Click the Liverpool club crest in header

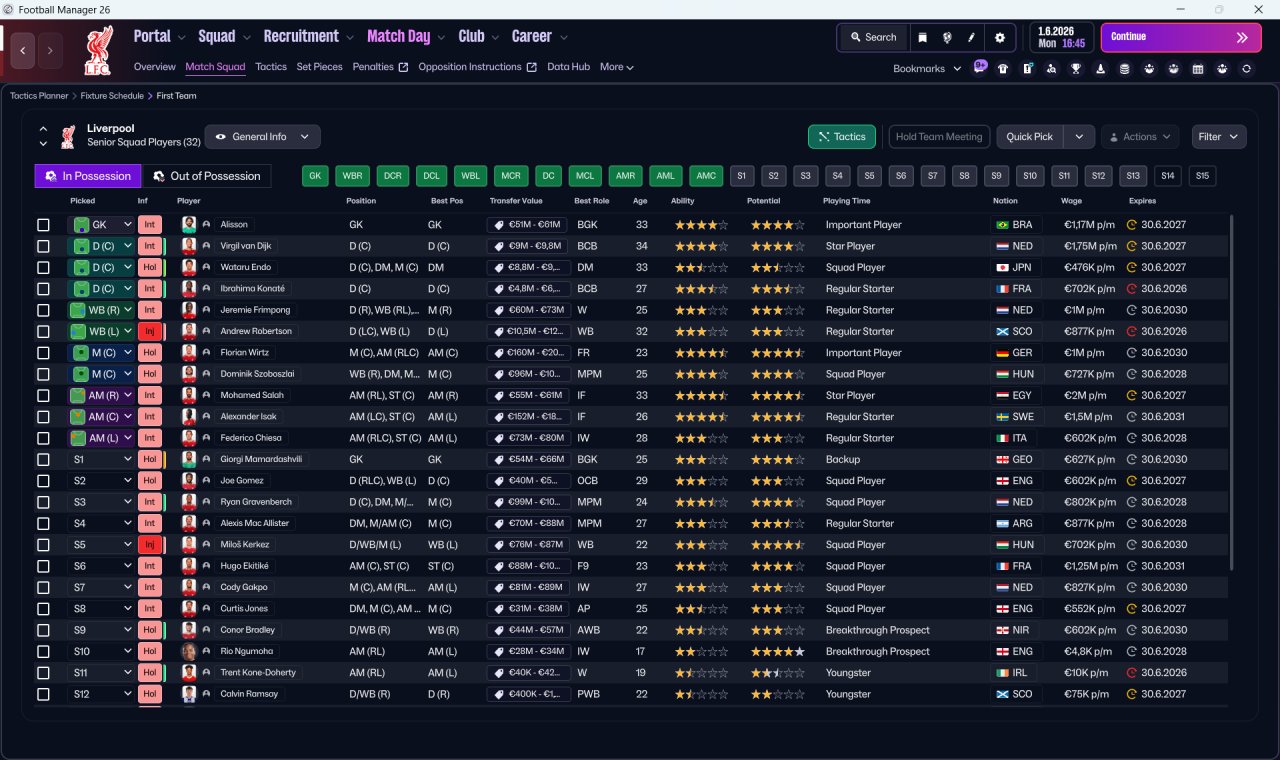coord(98,50)
